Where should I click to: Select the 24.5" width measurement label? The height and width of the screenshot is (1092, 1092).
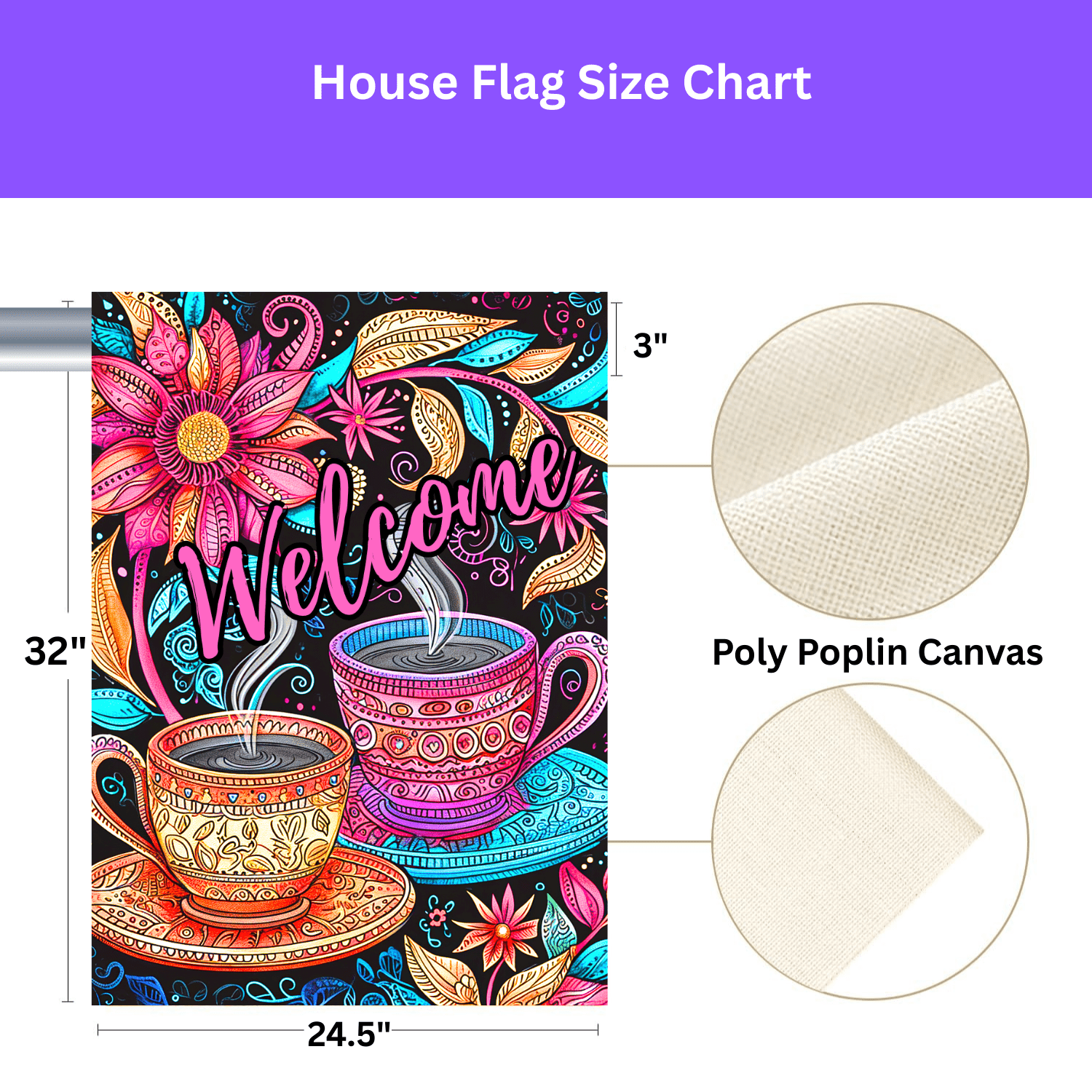click(349, 1034)
